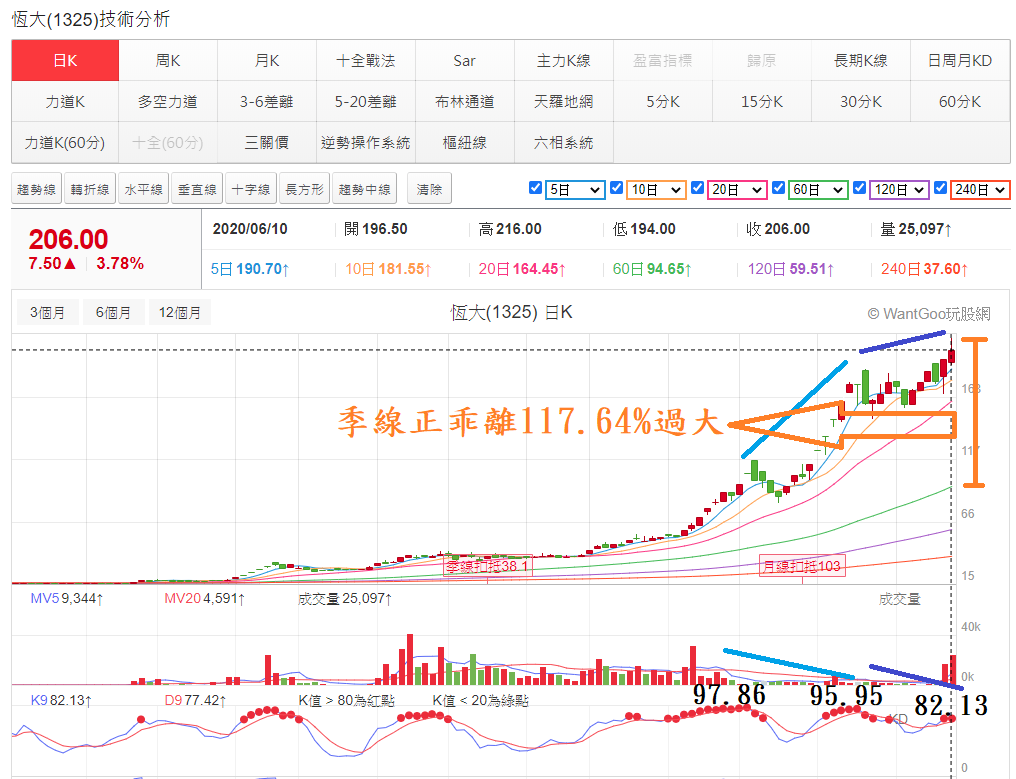The image size is (1016, 779).
Task: Toggle the 20日 moving average checkbox
Action: 698,188
